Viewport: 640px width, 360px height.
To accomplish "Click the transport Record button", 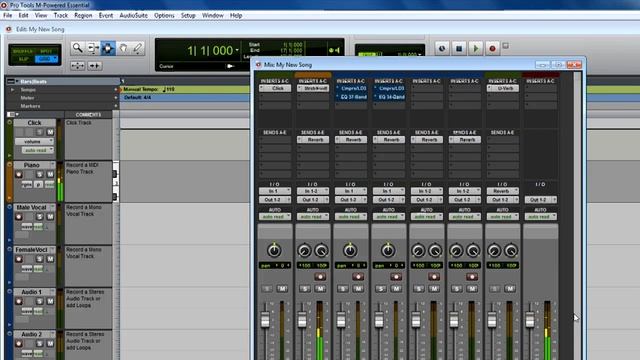I will [x=492, y=48].
